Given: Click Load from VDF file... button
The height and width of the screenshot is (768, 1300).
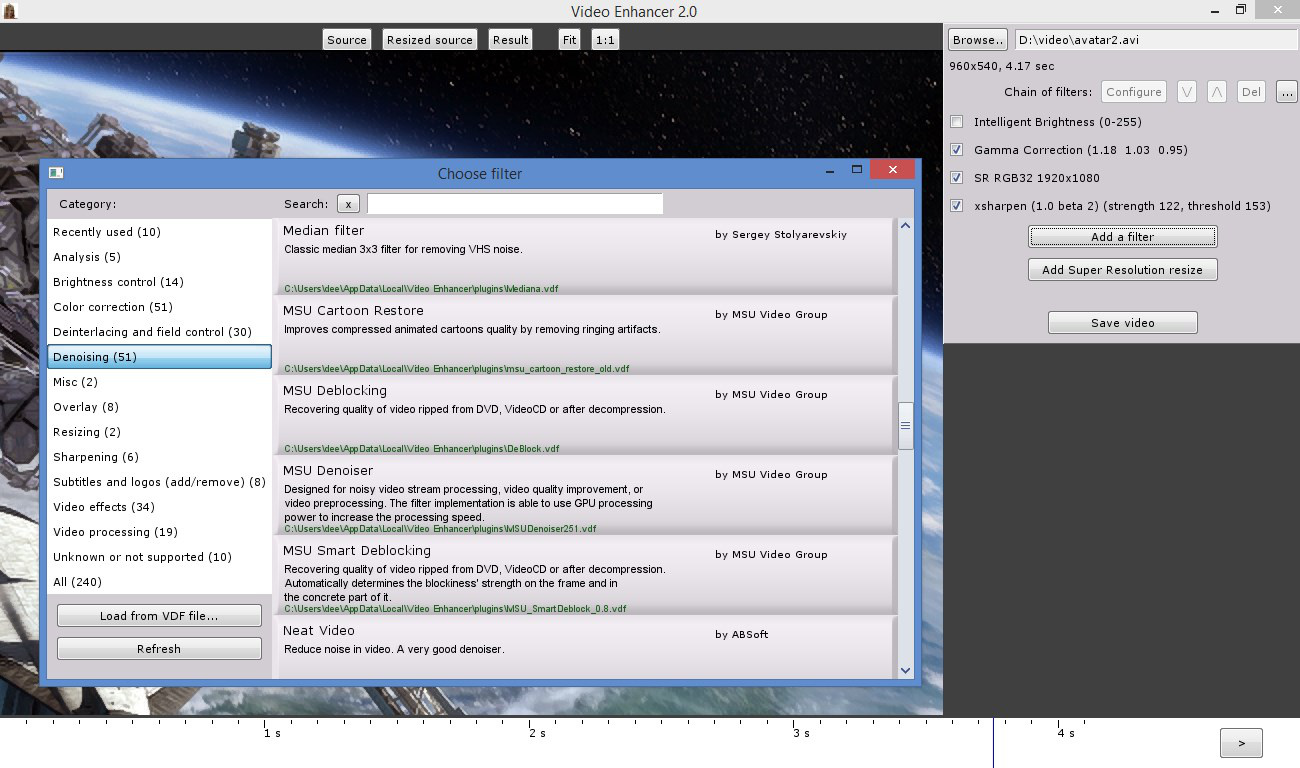Looking at the screenshot, I should coord(159,616).
